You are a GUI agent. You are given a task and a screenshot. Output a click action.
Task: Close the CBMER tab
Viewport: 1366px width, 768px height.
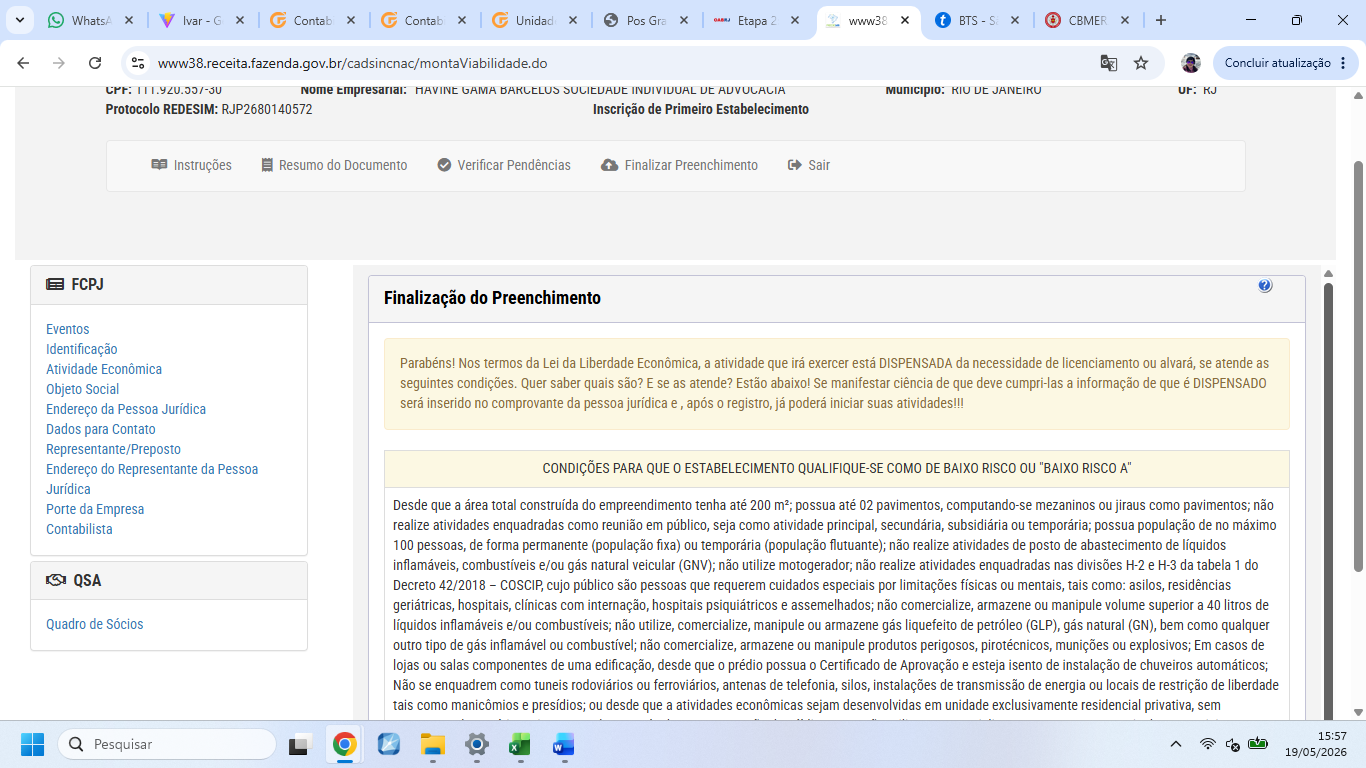tap(1124, 20)
